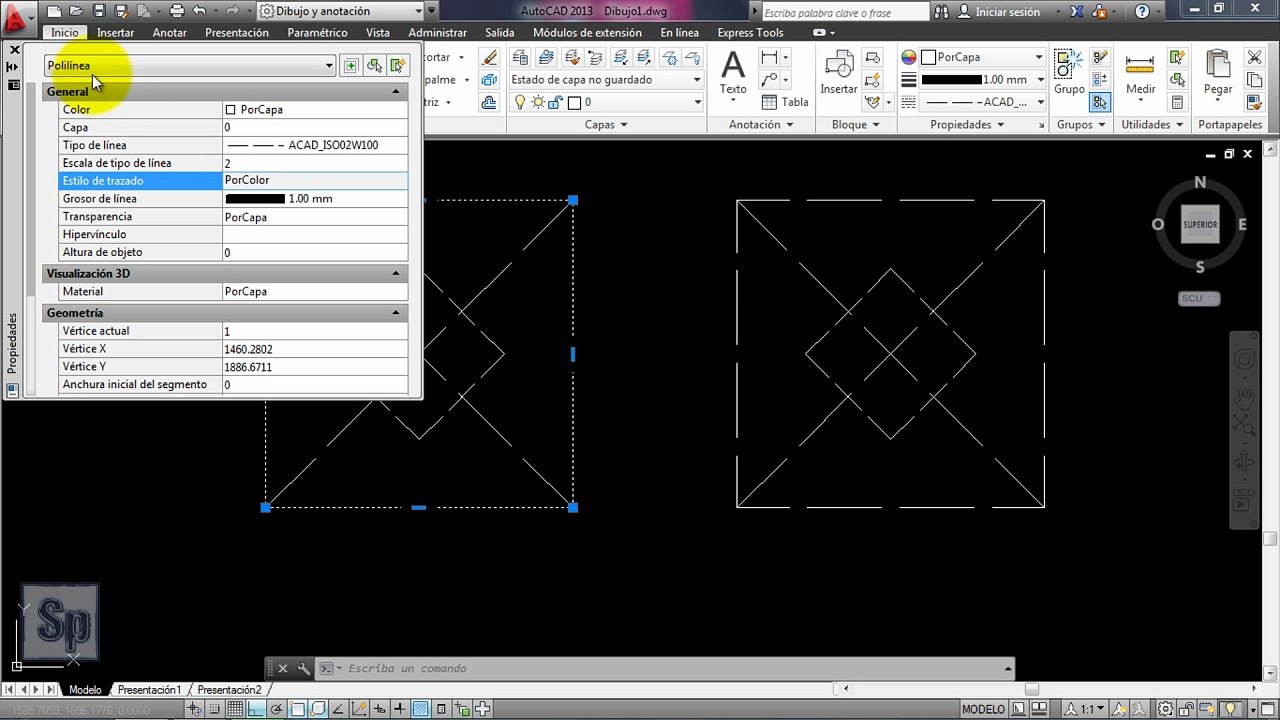
Task: Toggle the grid display in status bar
Action: click(x=235, y=710)
